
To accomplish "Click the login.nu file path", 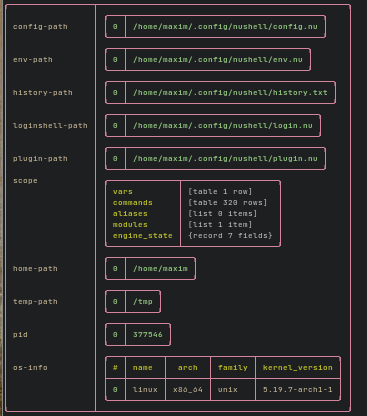I will 223,126.
